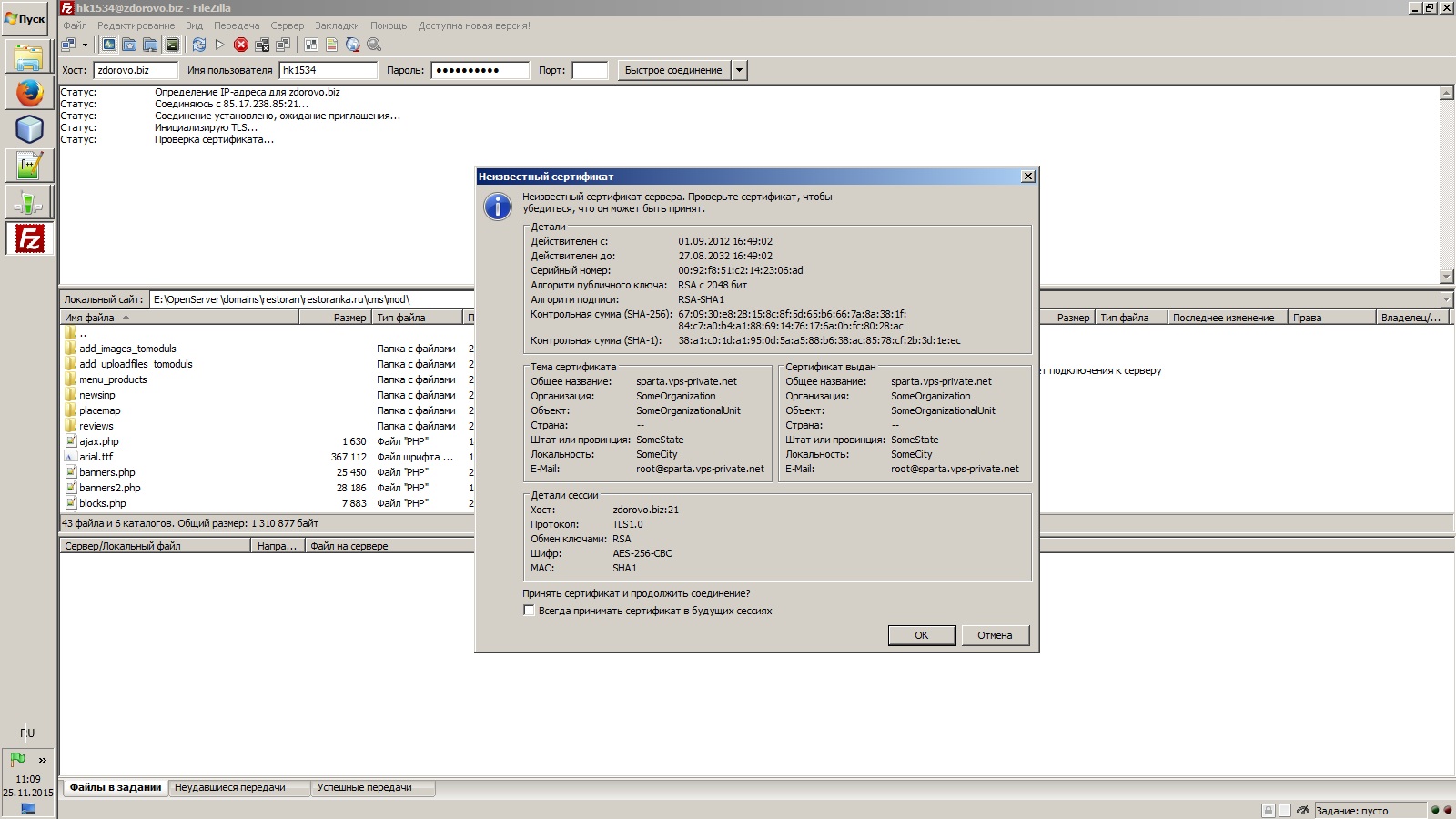
Task: Open the Редактирование menu
Action: pyautogui.click(x=136, y=25)
